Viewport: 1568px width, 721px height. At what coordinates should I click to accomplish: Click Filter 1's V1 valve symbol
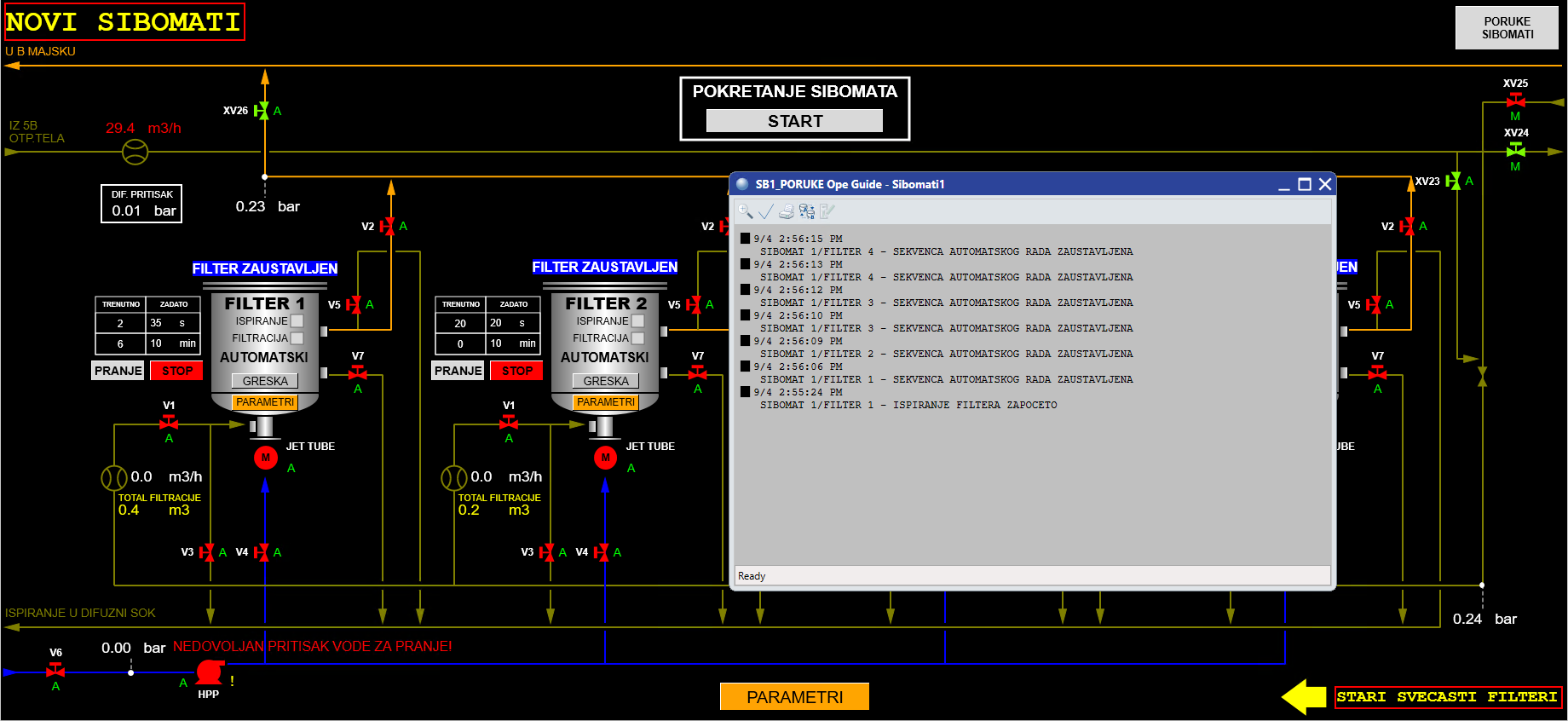click(x=169, y=422)
